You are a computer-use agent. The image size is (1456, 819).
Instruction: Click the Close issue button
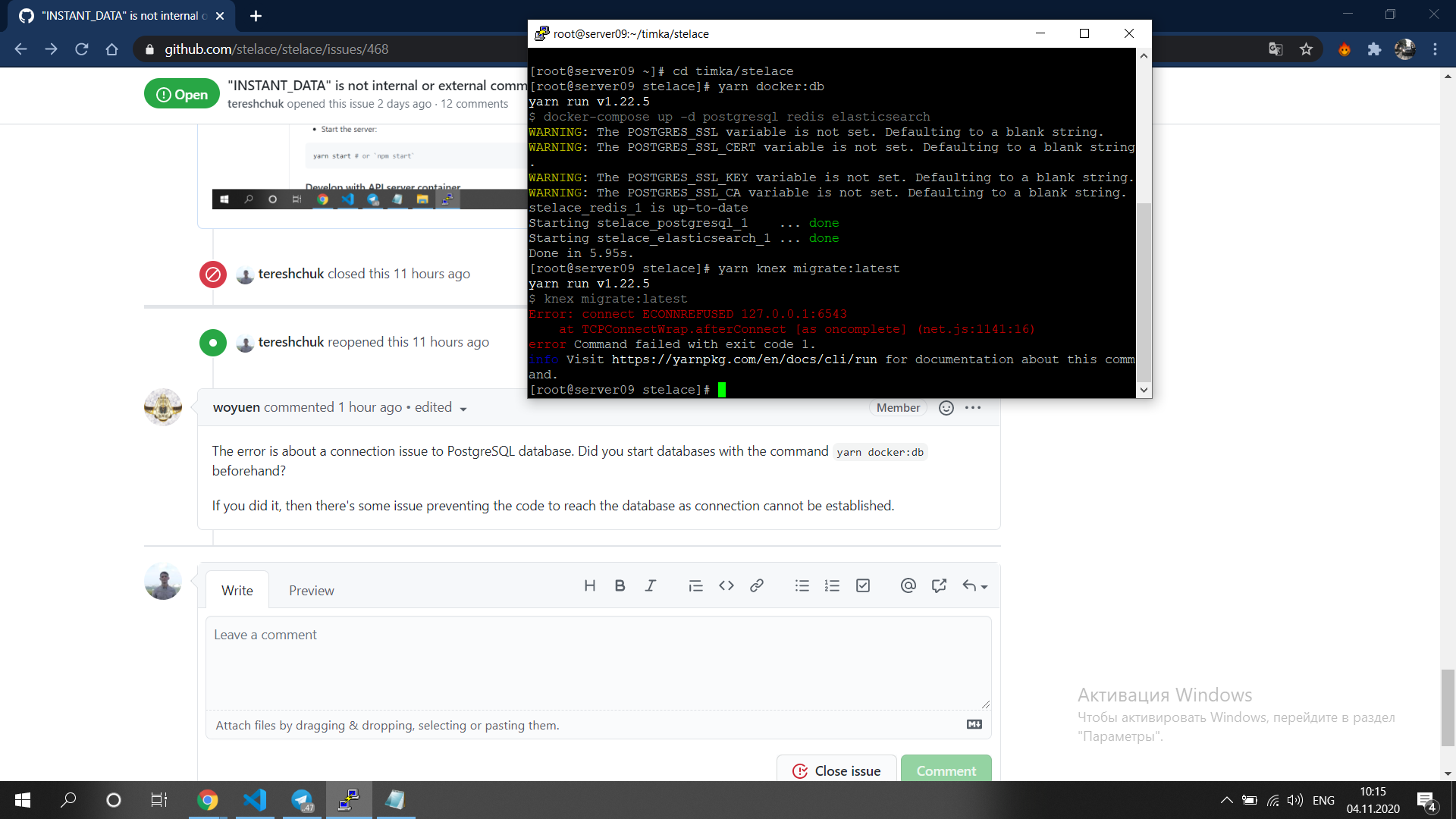[836, 770]
